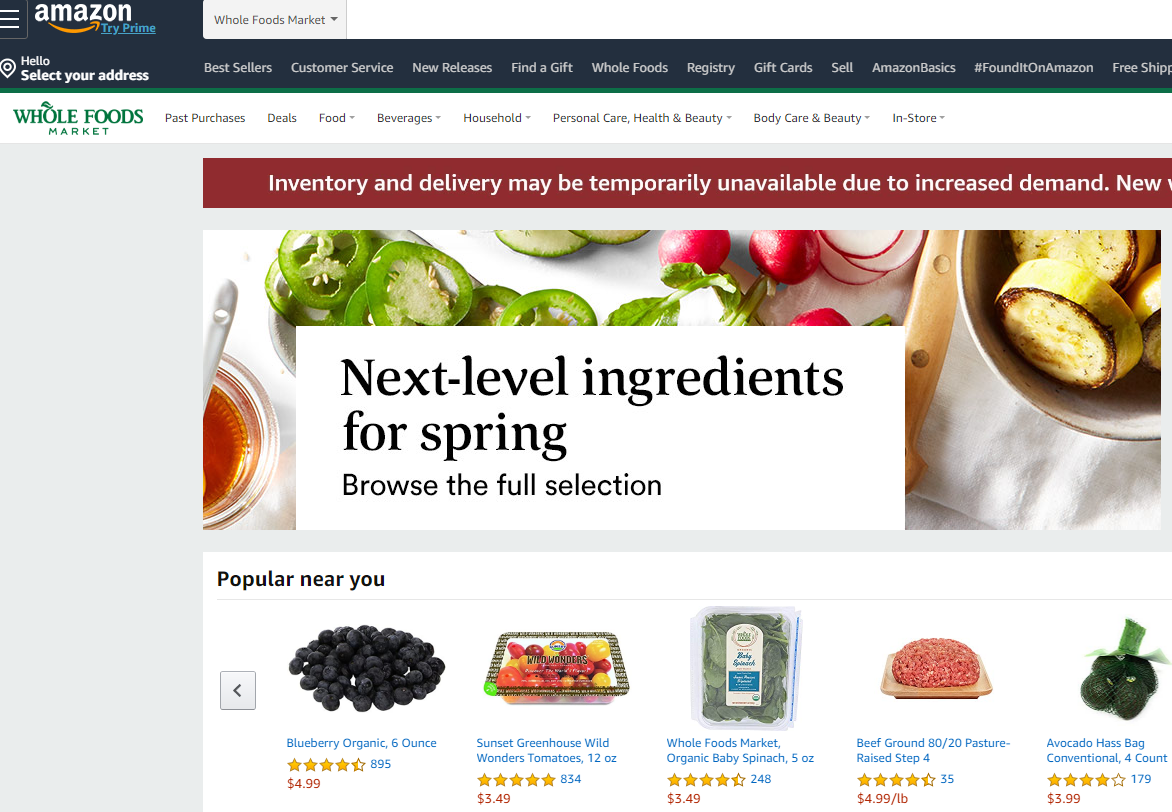1172x812 pixels.
Task: Open Past Purchases link
Action: pos(205,118)
